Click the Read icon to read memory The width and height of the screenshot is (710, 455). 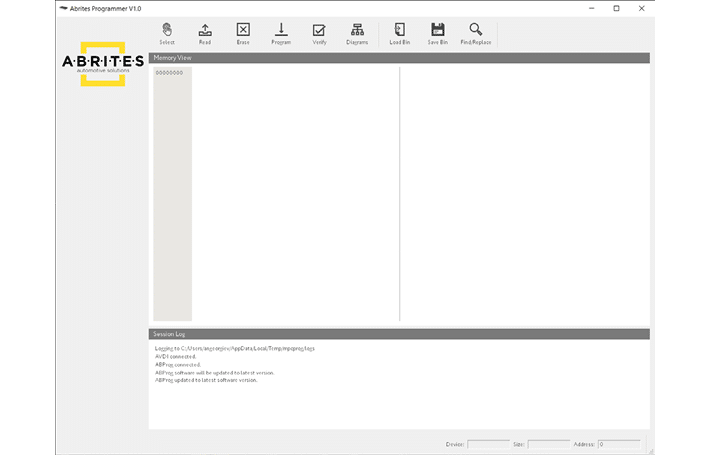(x=205, y=33)
